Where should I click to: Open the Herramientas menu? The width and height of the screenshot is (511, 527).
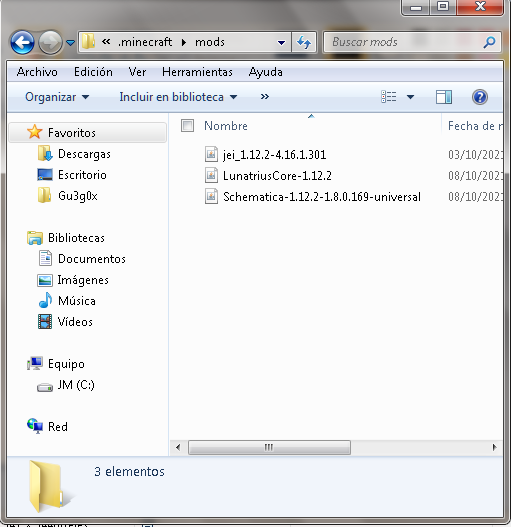(197, 72)
